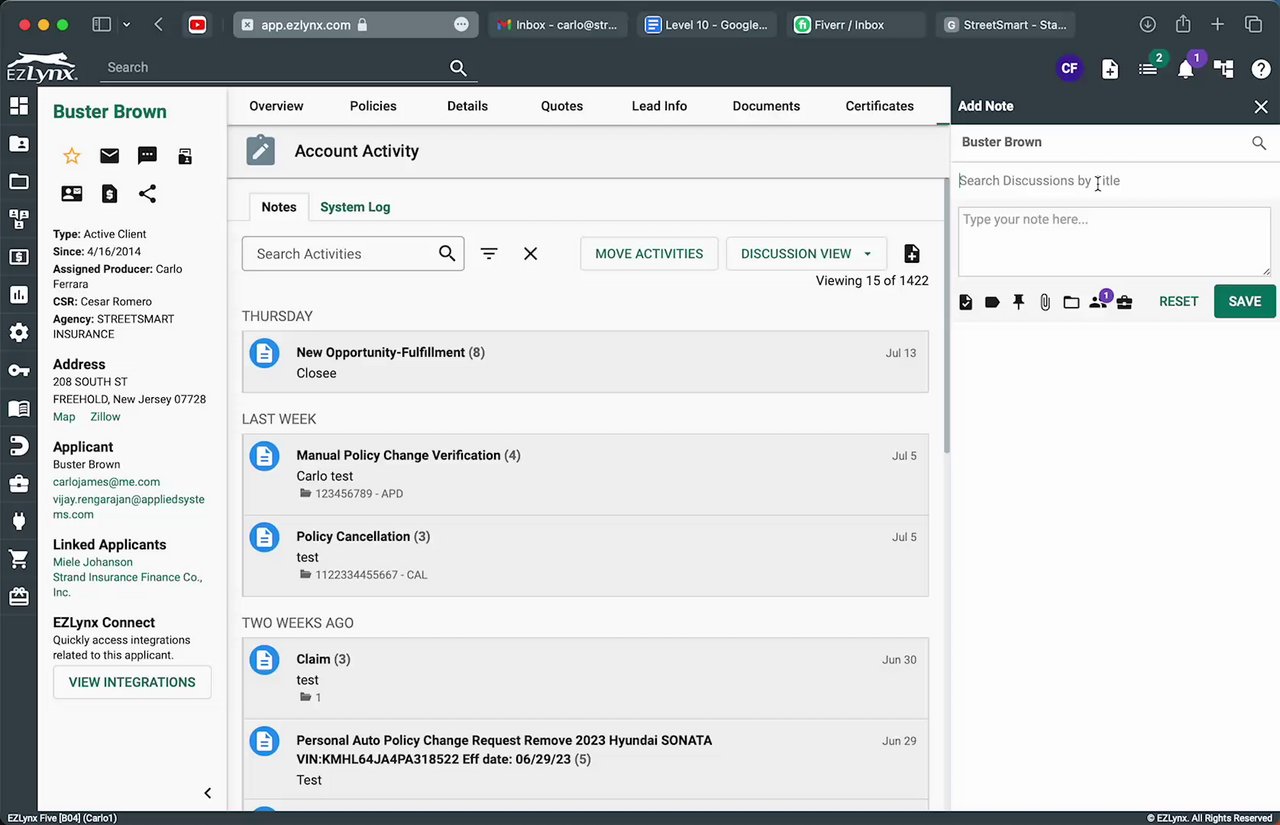Open the task list icon with badge 2

[1149, 68]
